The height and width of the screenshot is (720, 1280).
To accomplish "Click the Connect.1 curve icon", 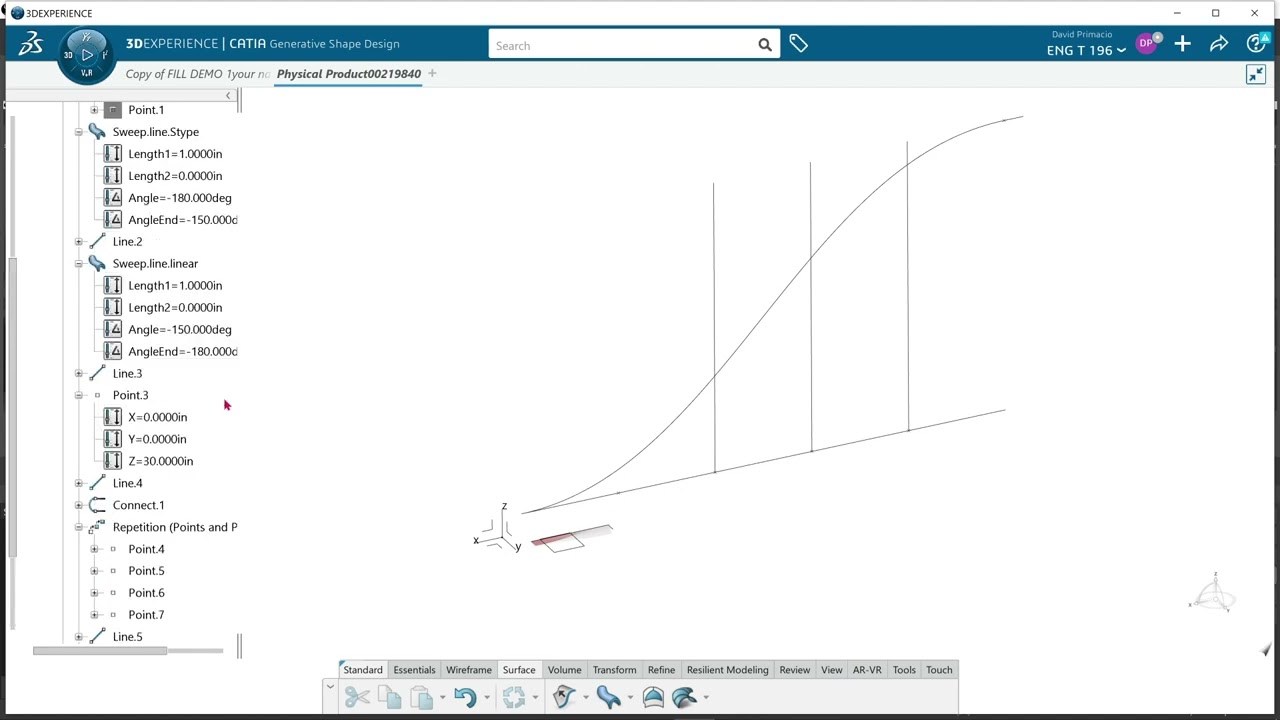I will pyautogui.click(x=97, y=505).
